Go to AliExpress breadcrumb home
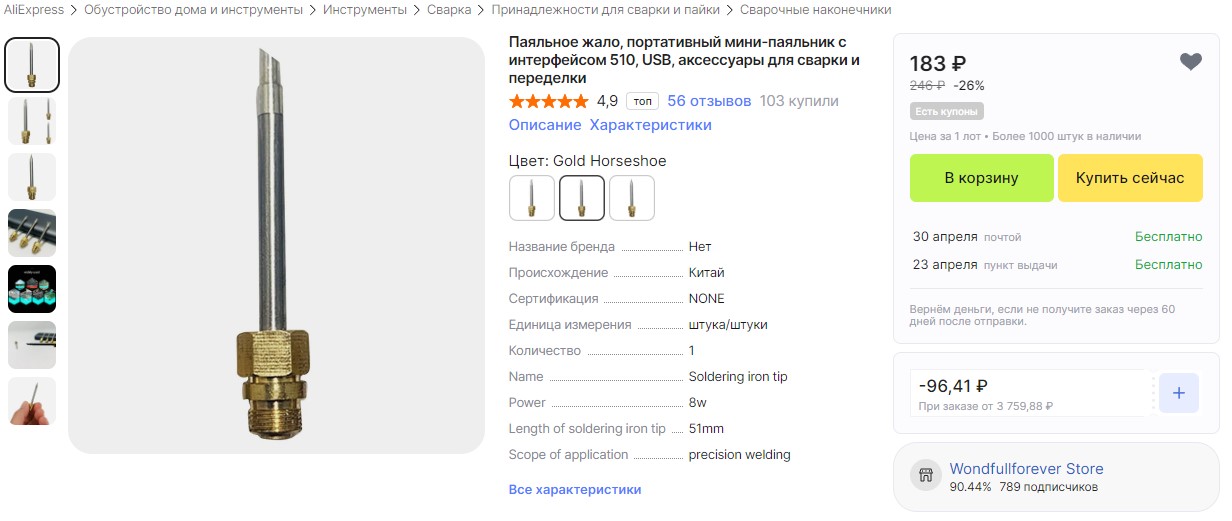Viewport: 1232px width, 521px height. pyautogui.click(x=34, y=10)
